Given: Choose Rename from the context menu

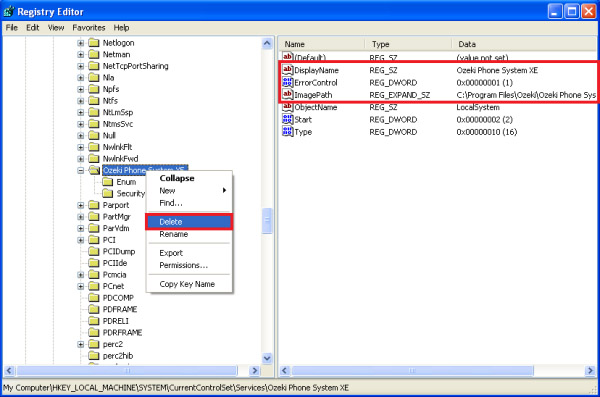Looking at the screenshot, I should [x=189, y=234].
